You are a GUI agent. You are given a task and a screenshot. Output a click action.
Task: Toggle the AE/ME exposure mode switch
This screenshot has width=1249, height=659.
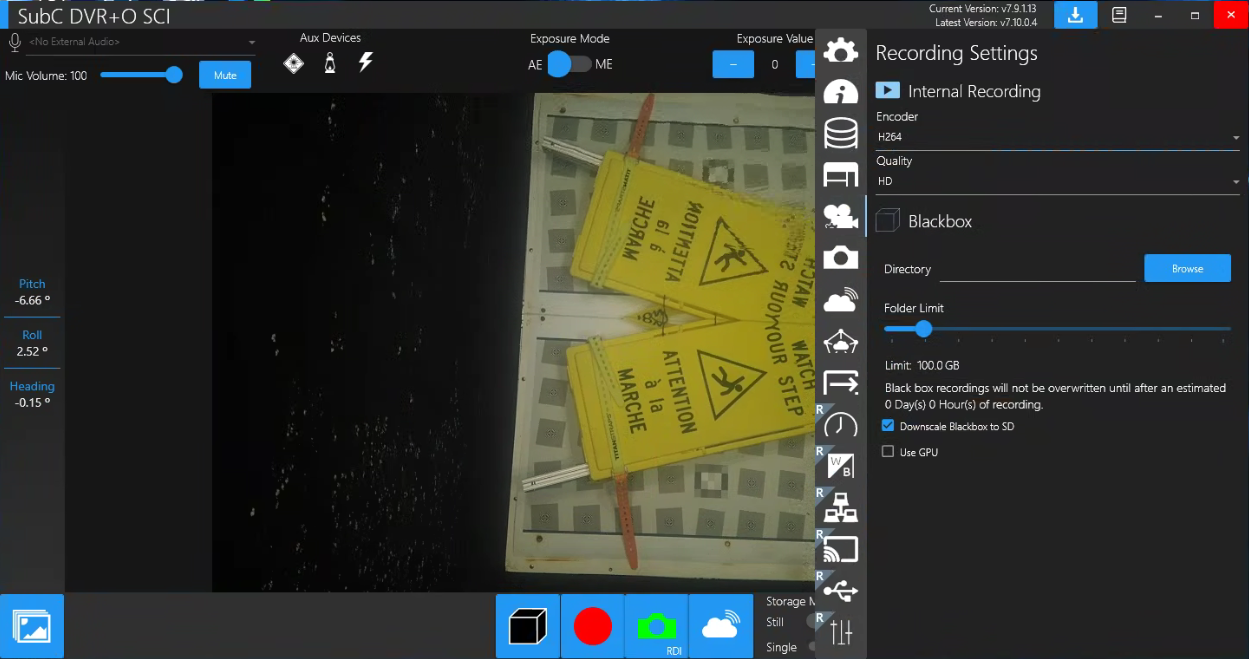[x=569, y=64]
